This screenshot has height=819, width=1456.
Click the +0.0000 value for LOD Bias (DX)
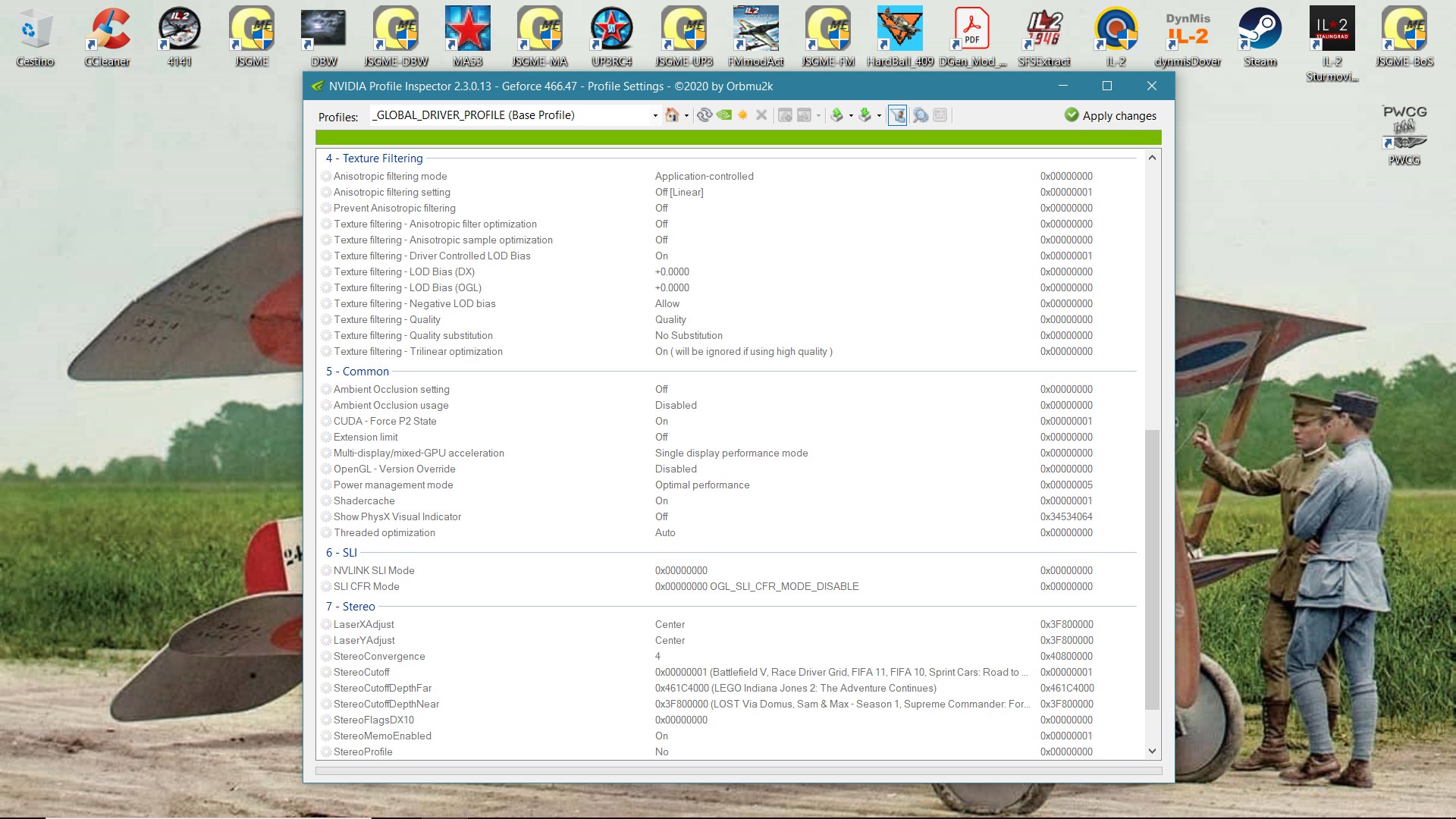(672, 271)
